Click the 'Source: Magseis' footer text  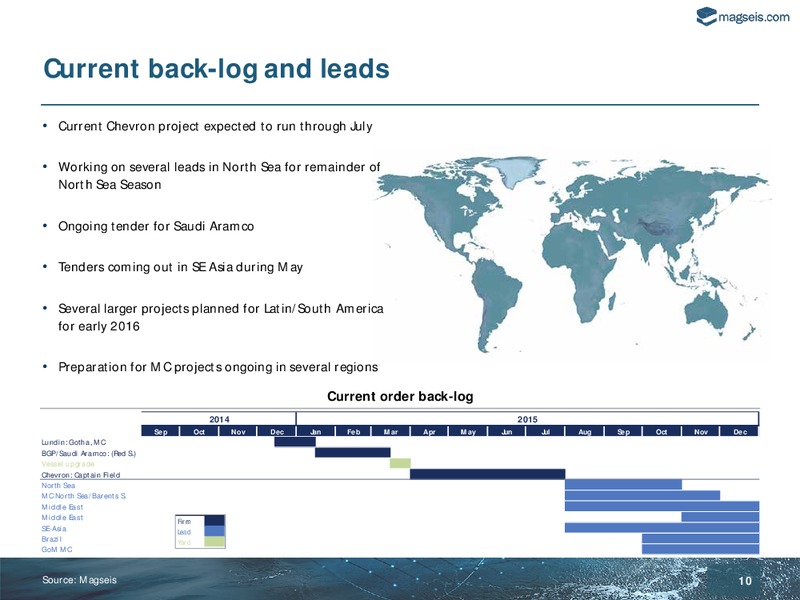click(x=80, y=580)
